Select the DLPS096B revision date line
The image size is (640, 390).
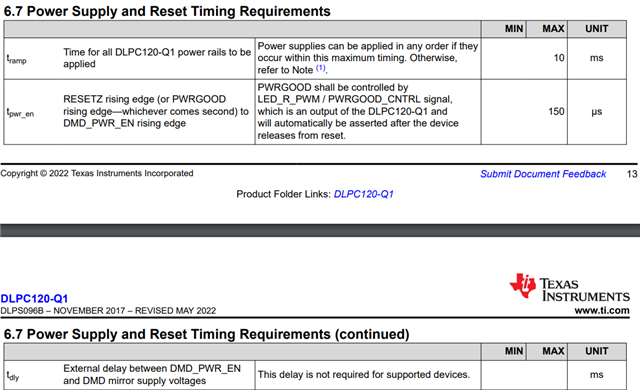pos(108,311)
